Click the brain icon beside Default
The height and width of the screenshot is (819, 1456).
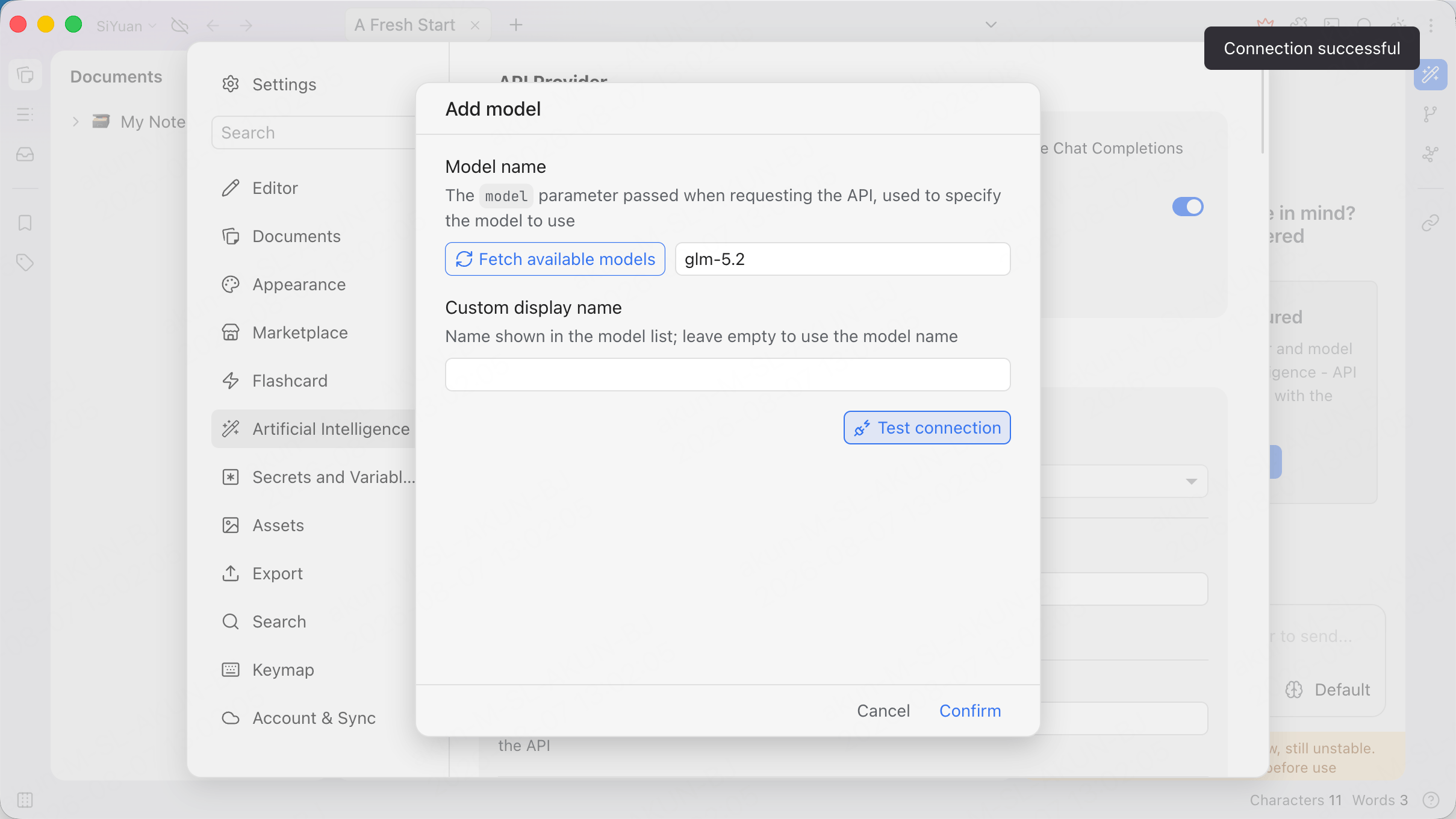(1294, 690)
